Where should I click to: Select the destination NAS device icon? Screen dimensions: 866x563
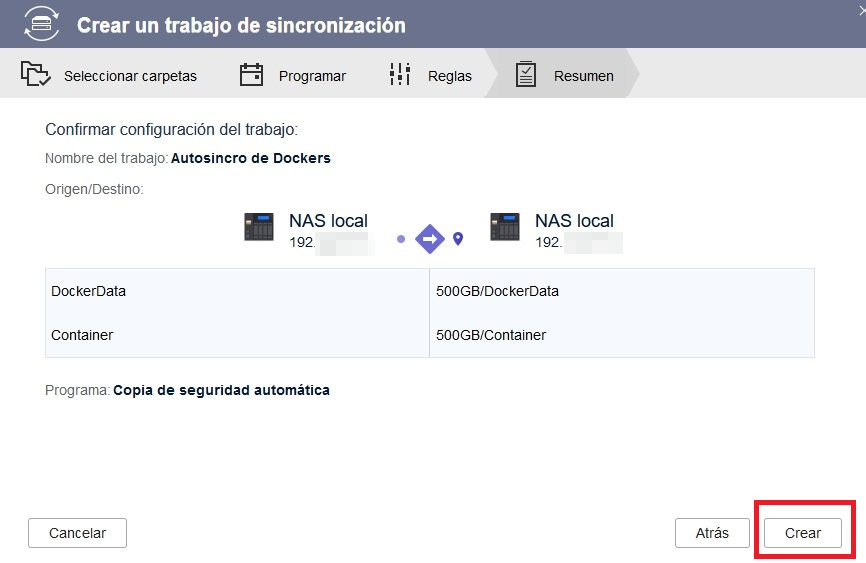[x=505, y=228]
